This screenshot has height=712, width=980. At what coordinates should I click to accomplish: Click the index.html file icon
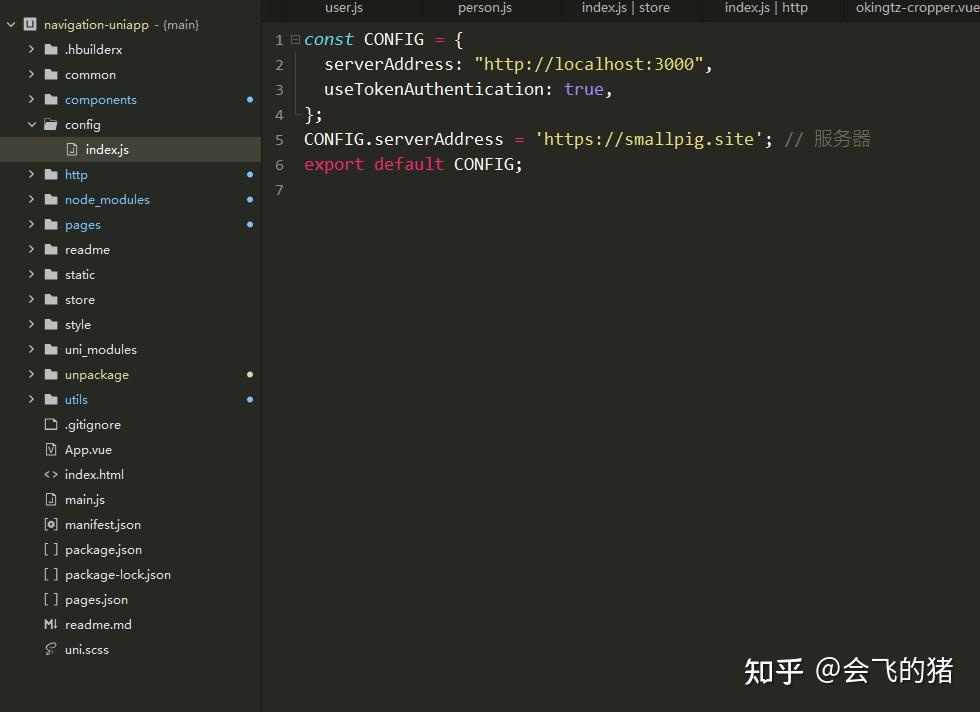pyautogui.click(x=50, y=474)
